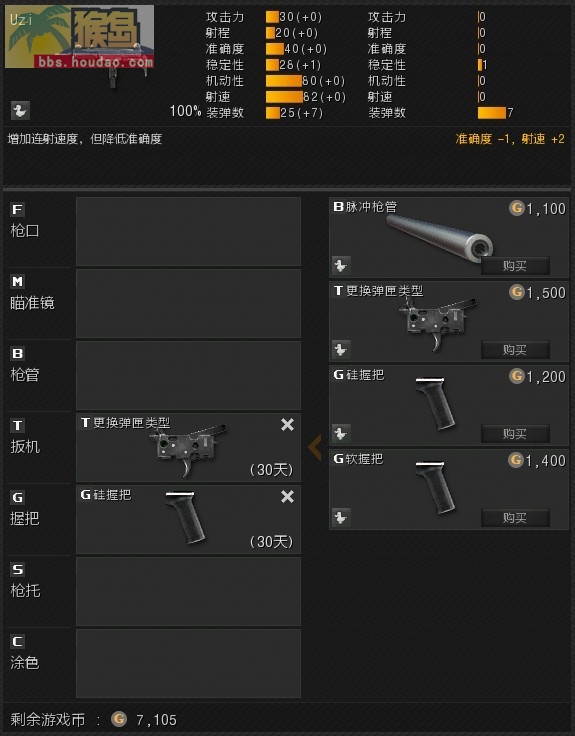Select the M 瞄准镜 scope category
Viewport: 575px width, 736px height.
[x=38, y=304]
